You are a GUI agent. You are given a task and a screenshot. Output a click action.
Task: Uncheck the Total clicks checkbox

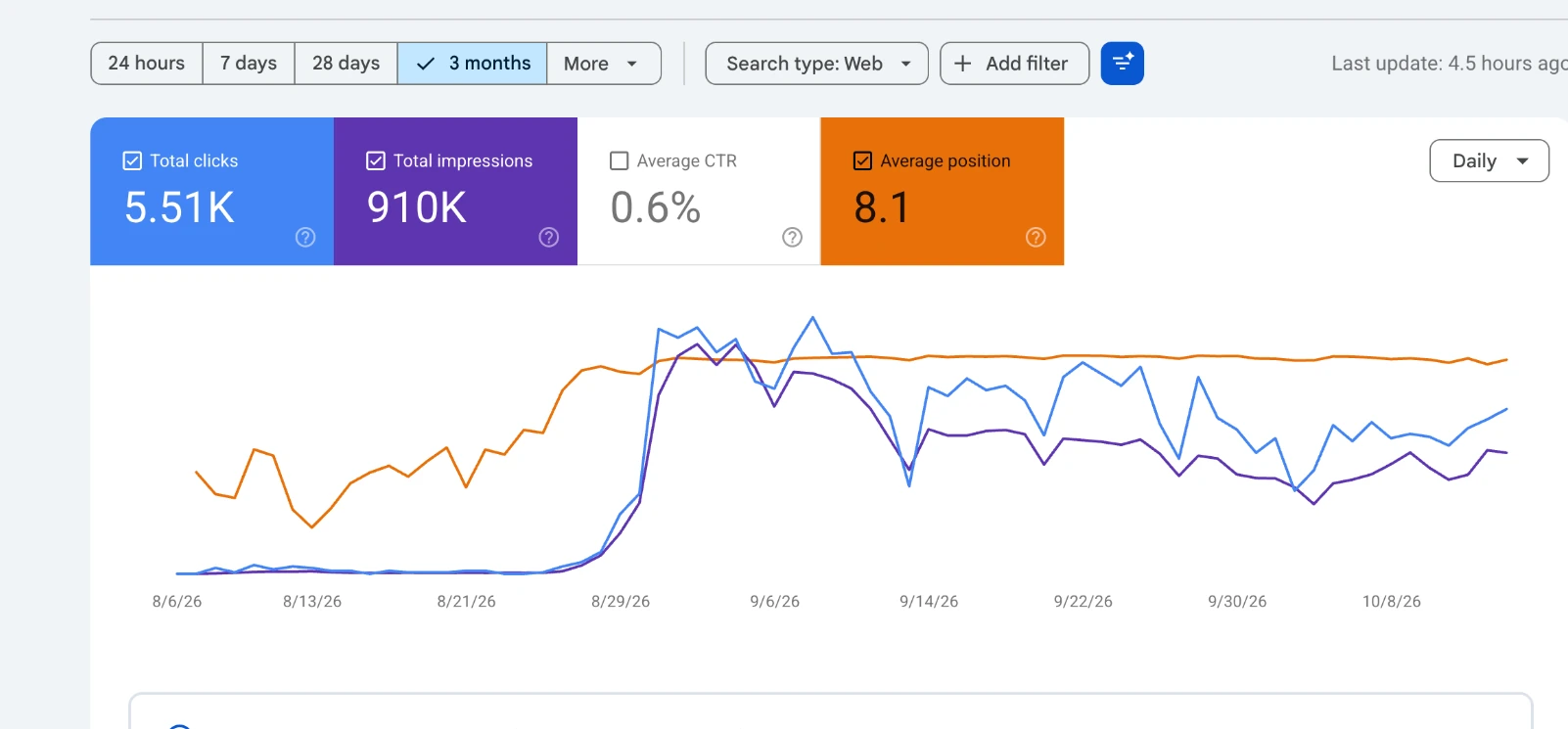(x=132, y=160)
